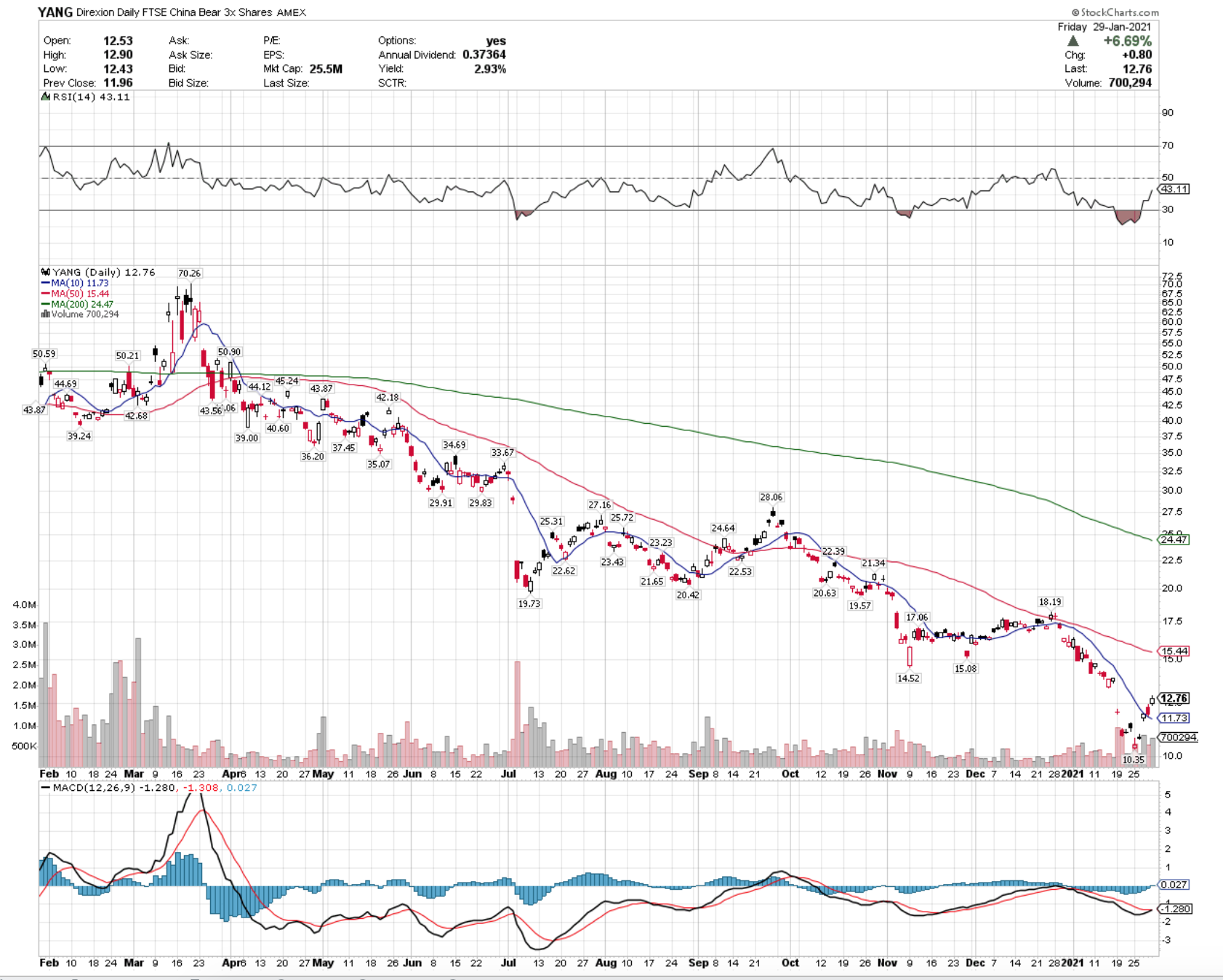Image resolution: width=1223 pixels, height=980 pixels.
Task: Click the 19.73 July low label
Action: [x=529, y=603]
